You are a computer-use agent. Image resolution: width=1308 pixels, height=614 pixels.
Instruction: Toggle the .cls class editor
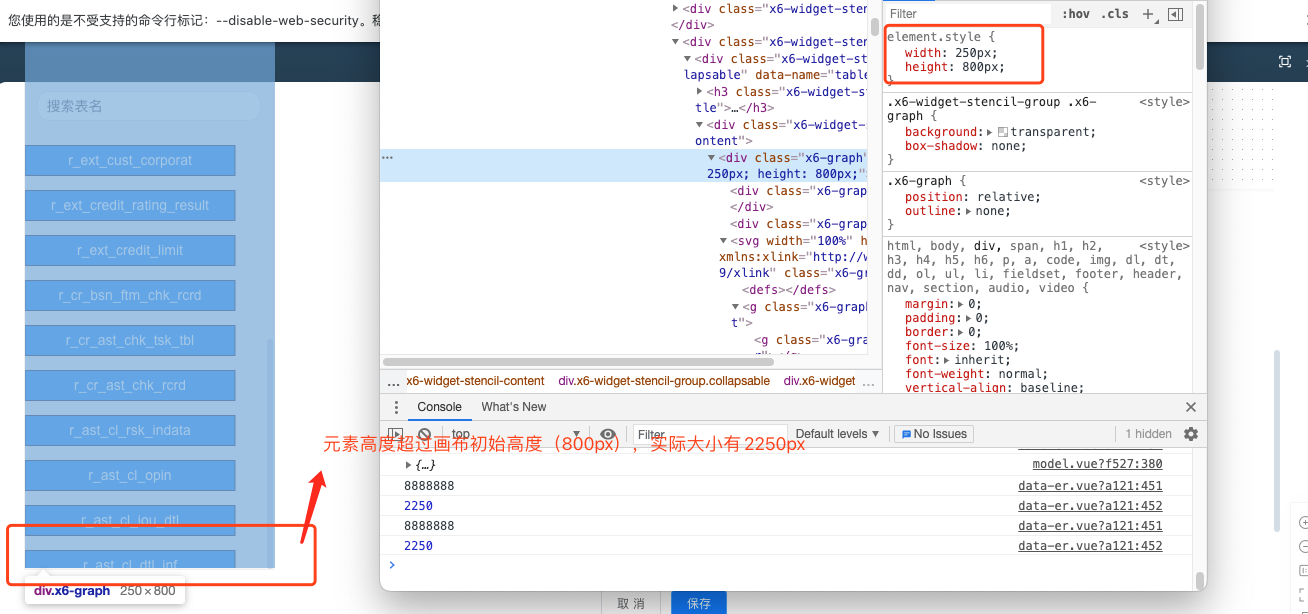pyautogui.click(x=1115, y=14)
